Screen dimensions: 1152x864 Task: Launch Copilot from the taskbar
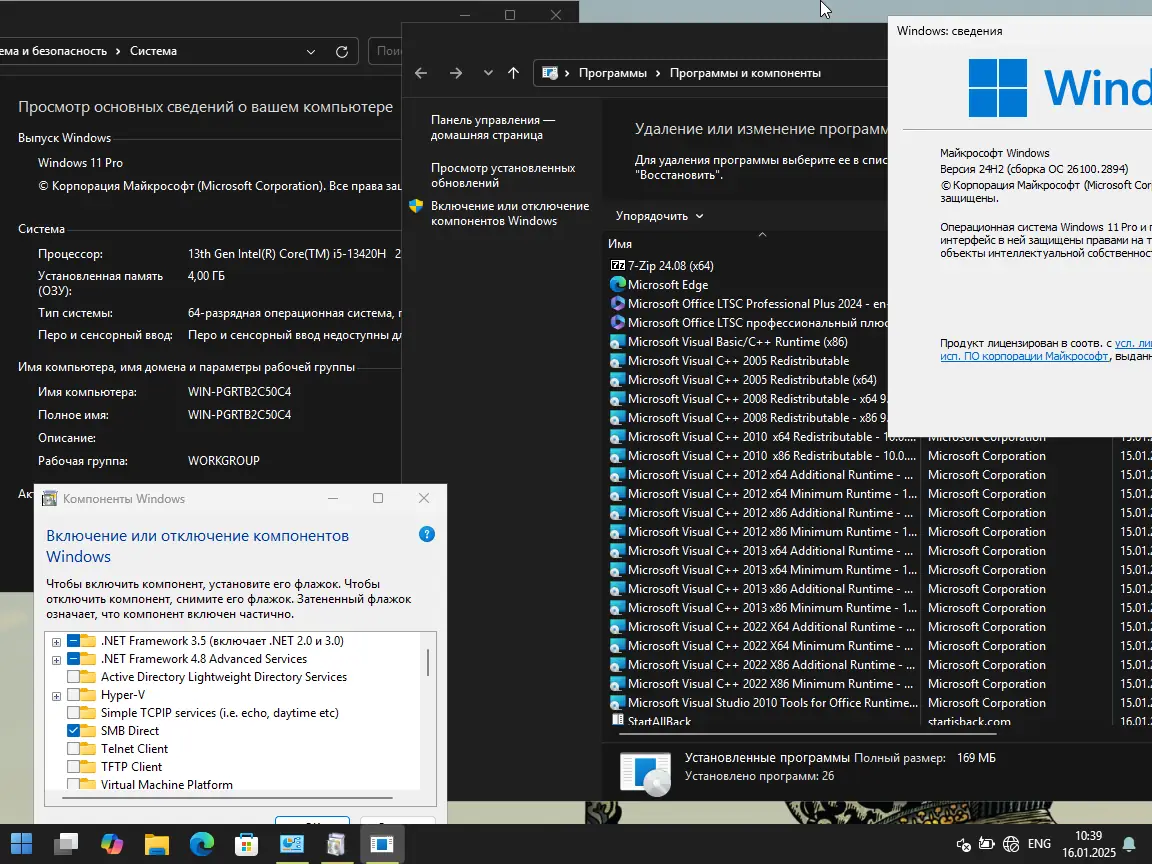[x=112, y=843]
